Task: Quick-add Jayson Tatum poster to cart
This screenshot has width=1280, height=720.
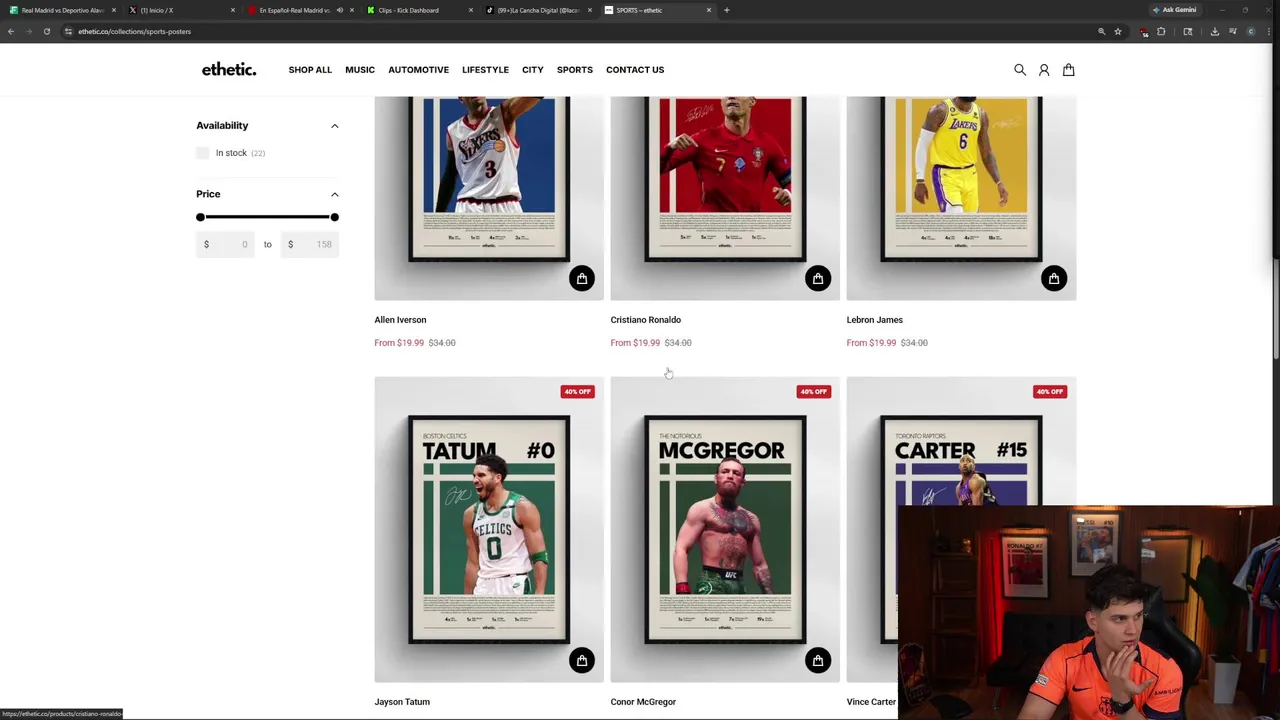Action: (x=582, y=660)
